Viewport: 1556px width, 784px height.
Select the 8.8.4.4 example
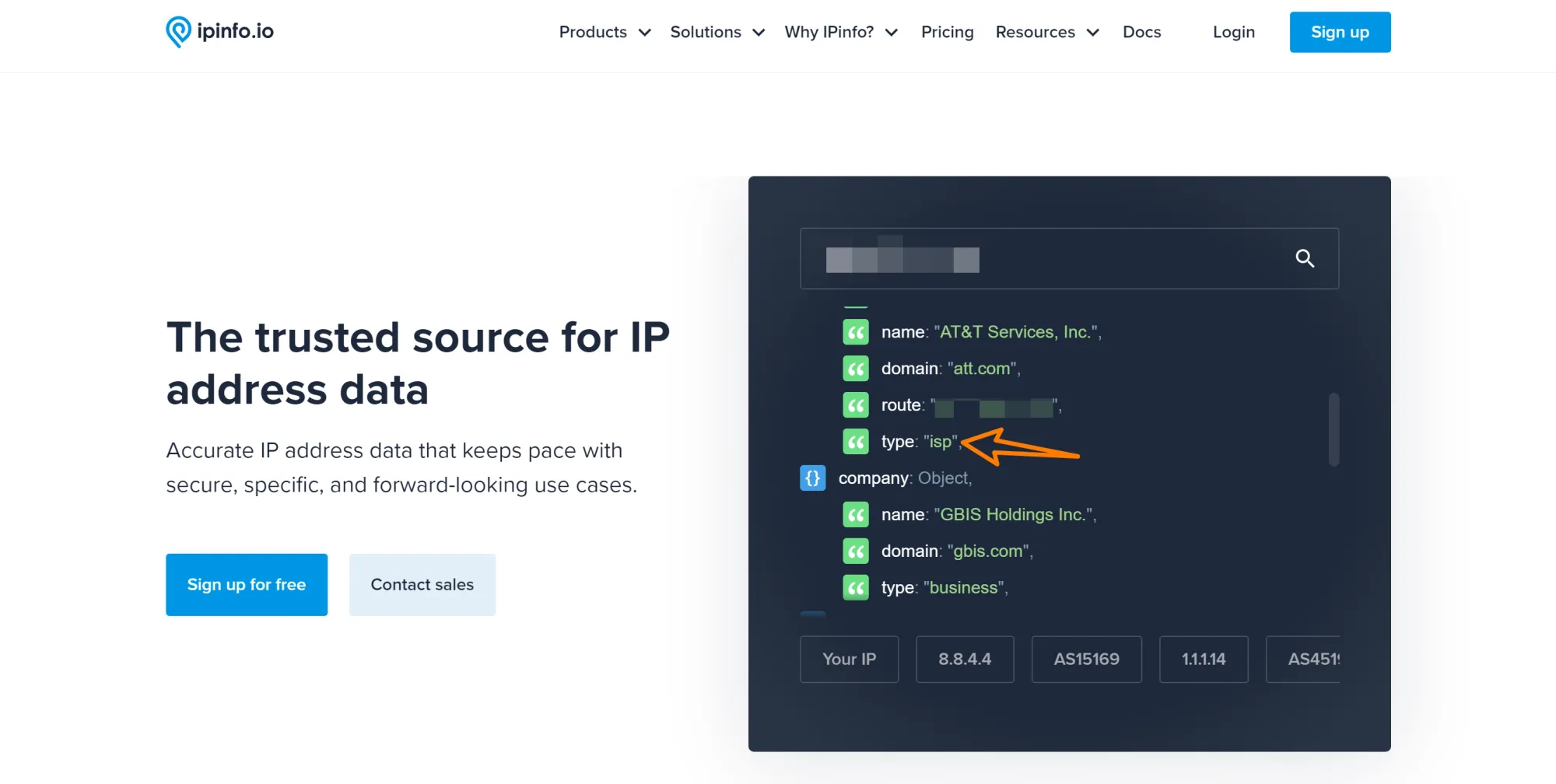coord(965,660)
